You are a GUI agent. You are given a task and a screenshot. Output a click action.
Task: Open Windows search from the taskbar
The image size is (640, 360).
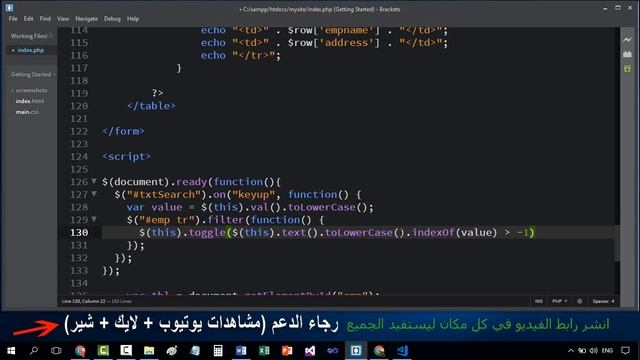pyautogui.click(x=34, y=351)
